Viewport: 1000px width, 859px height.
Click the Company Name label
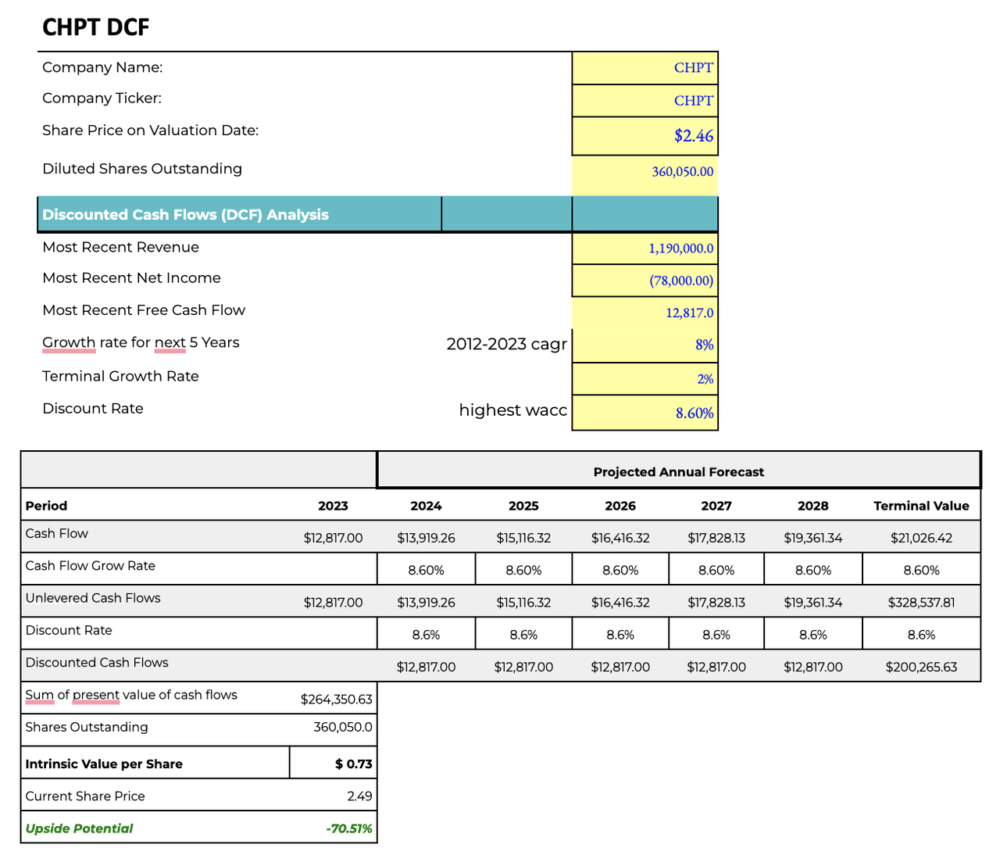(x=103, y=68)
